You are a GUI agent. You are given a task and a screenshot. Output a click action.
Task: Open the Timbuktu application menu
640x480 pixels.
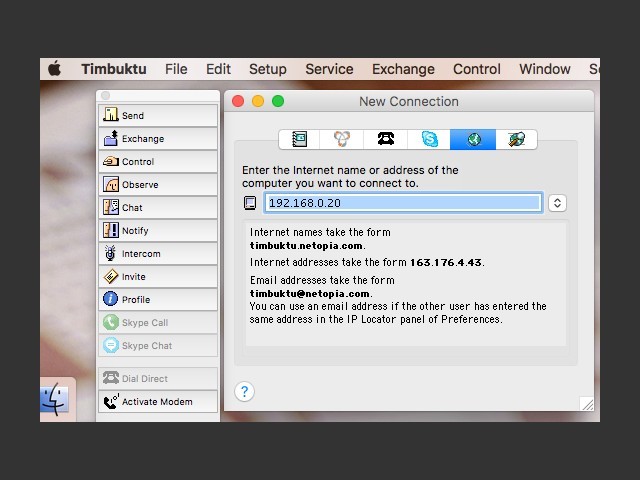tap(114, 69)
